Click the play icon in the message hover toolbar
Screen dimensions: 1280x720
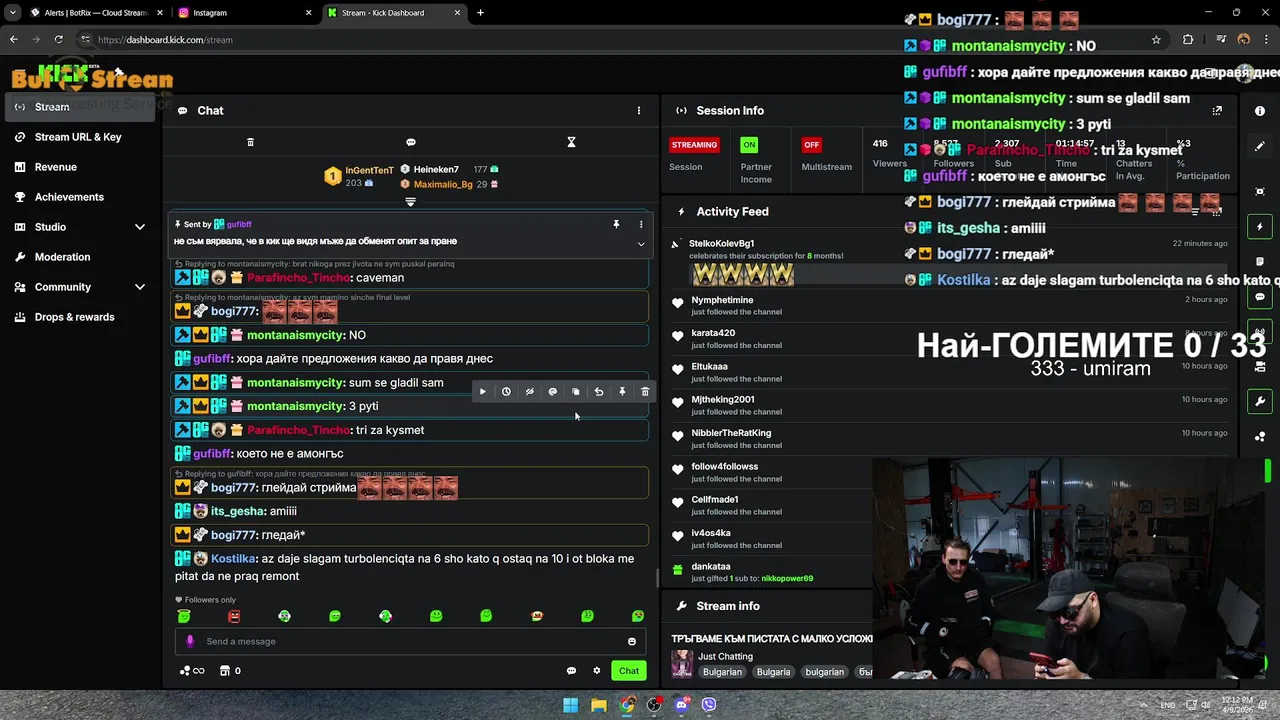pyautogui.click(x=483, y=392)
